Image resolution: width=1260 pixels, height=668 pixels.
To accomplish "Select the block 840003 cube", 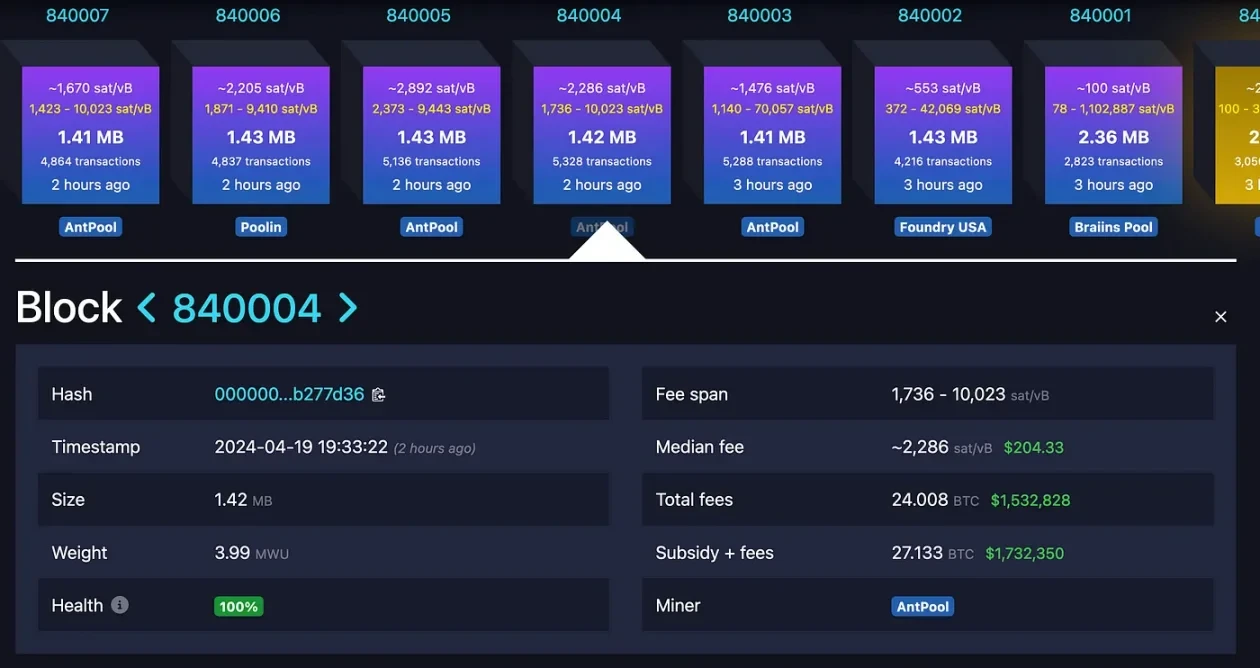I will click(772, 135).
